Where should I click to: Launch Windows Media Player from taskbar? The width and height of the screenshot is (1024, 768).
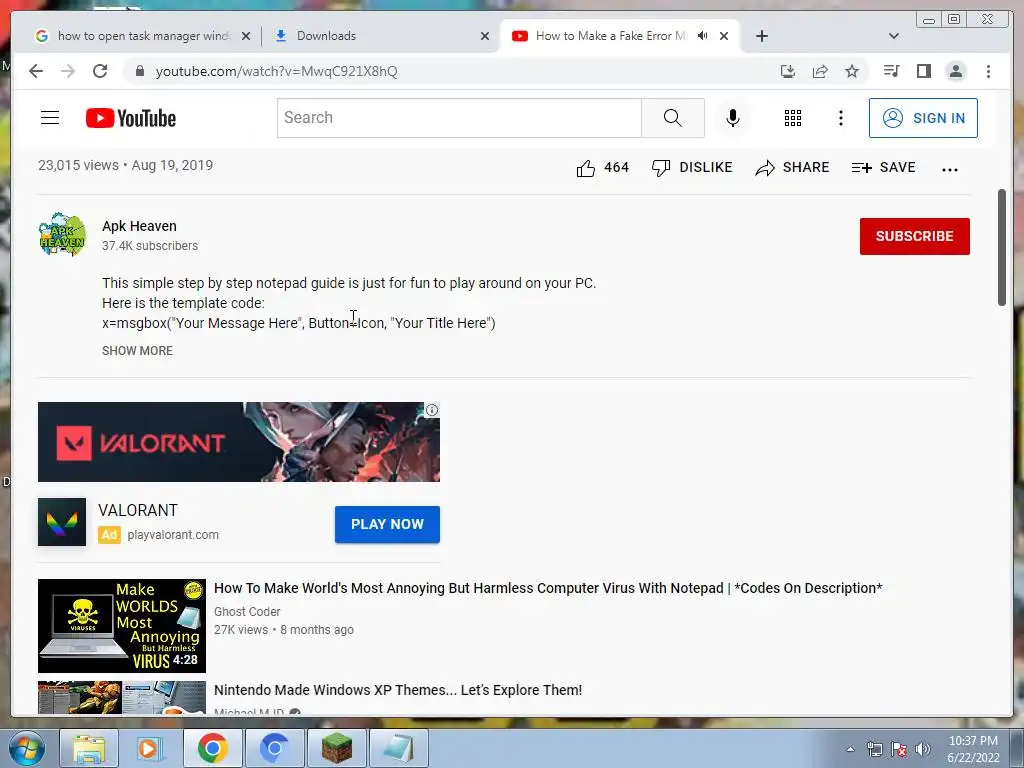(151, 748)
